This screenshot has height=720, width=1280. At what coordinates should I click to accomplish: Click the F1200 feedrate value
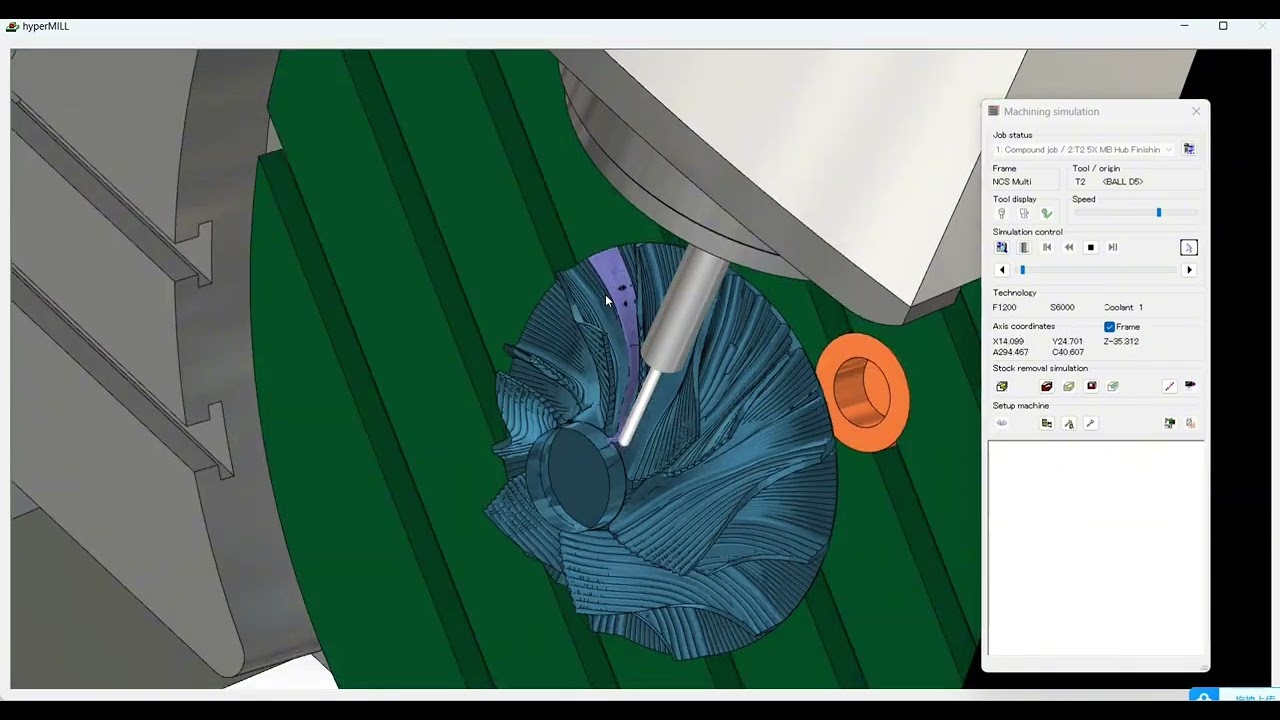pyautogui.click(x=1005, y=308)
